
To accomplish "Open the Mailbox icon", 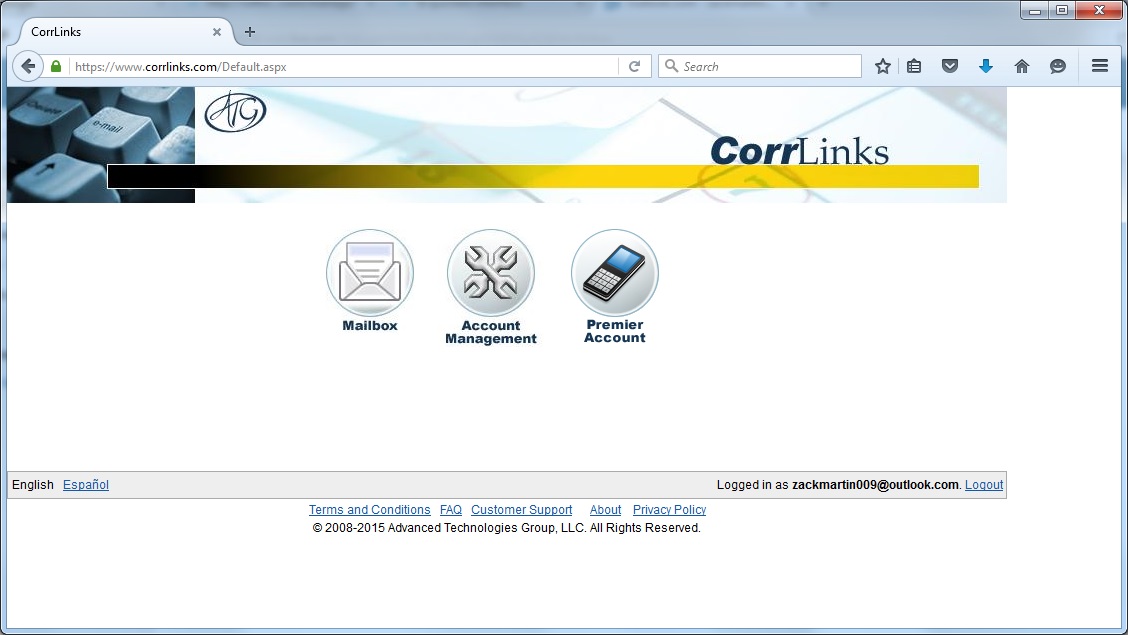I will pos(370,273).
